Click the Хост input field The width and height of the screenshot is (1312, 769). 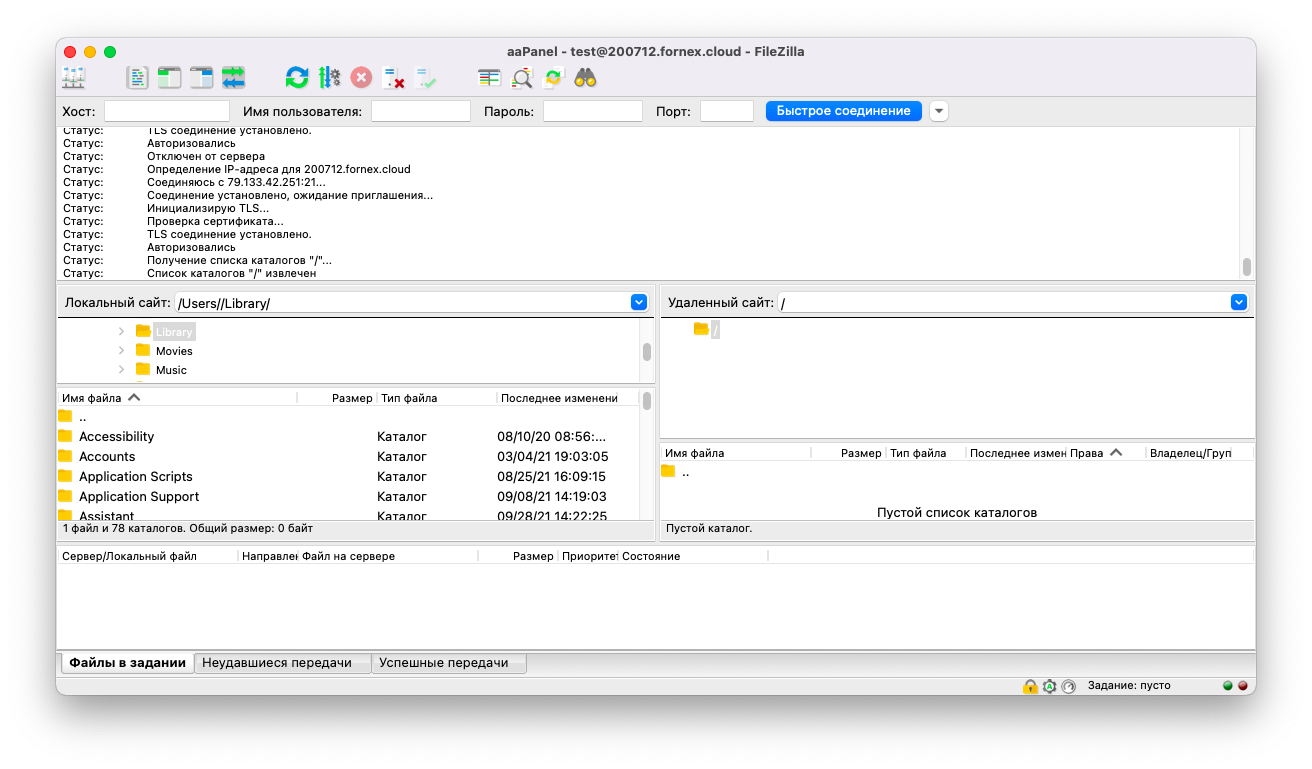pos(167,111)
